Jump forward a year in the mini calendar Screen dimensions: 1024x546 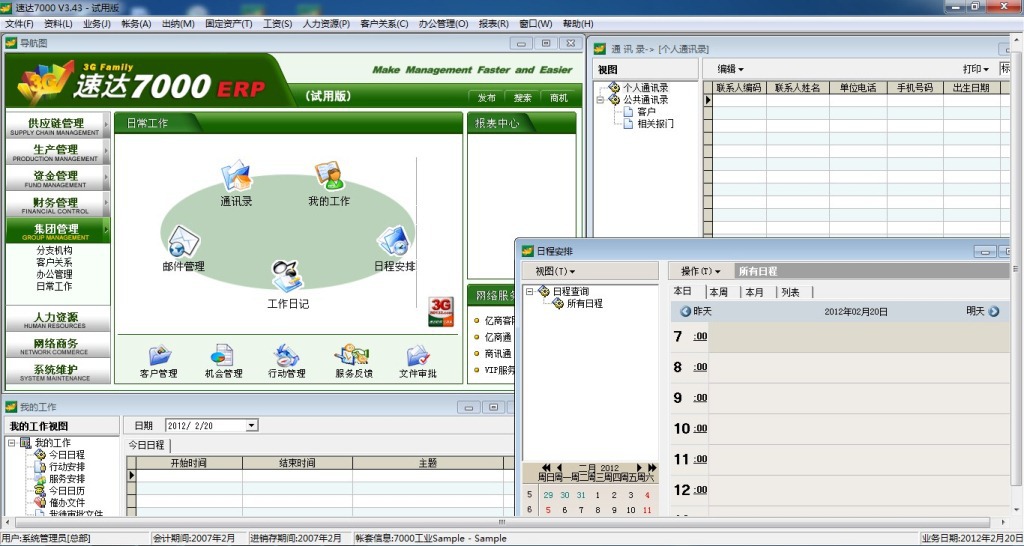click(652, 468)
